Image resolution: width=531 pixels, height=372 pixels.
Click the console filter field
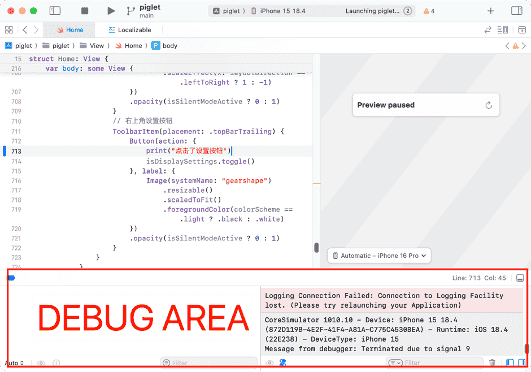(x=435, y=363)
